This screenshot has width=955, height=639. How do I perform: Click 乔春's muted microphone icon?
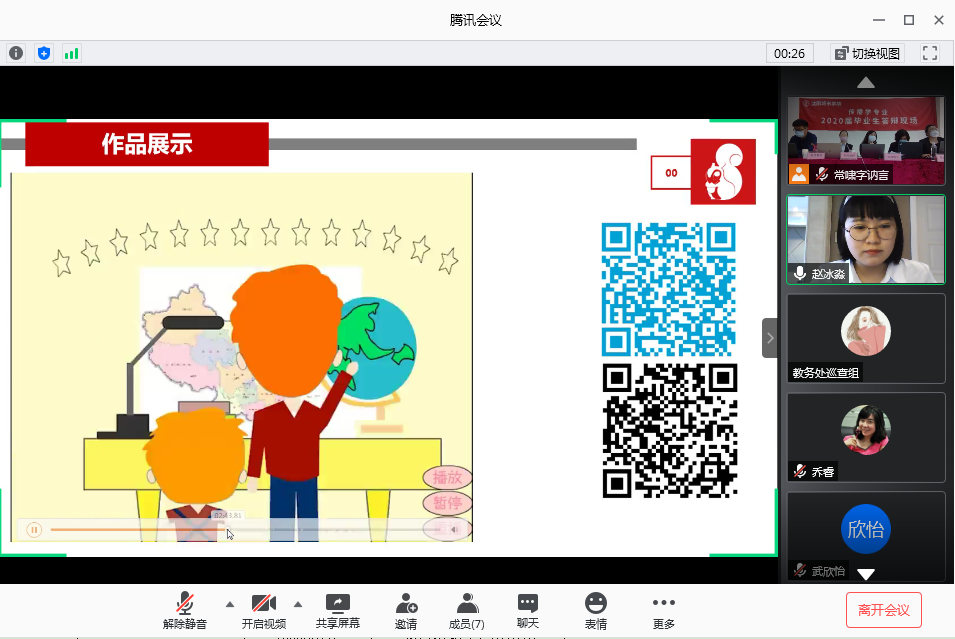(x=800, y=471)
